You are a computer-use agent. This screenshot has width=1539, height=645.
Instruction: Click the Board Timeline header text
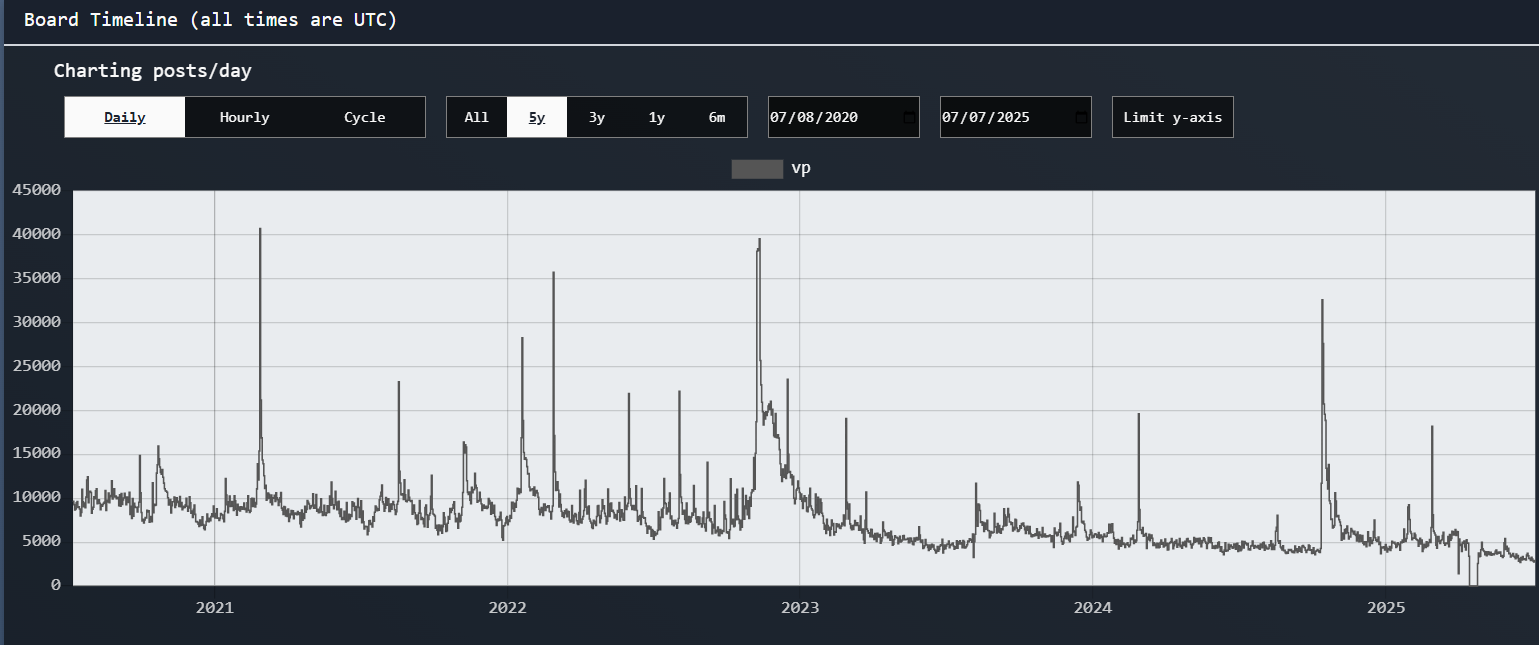coord(210,20)
